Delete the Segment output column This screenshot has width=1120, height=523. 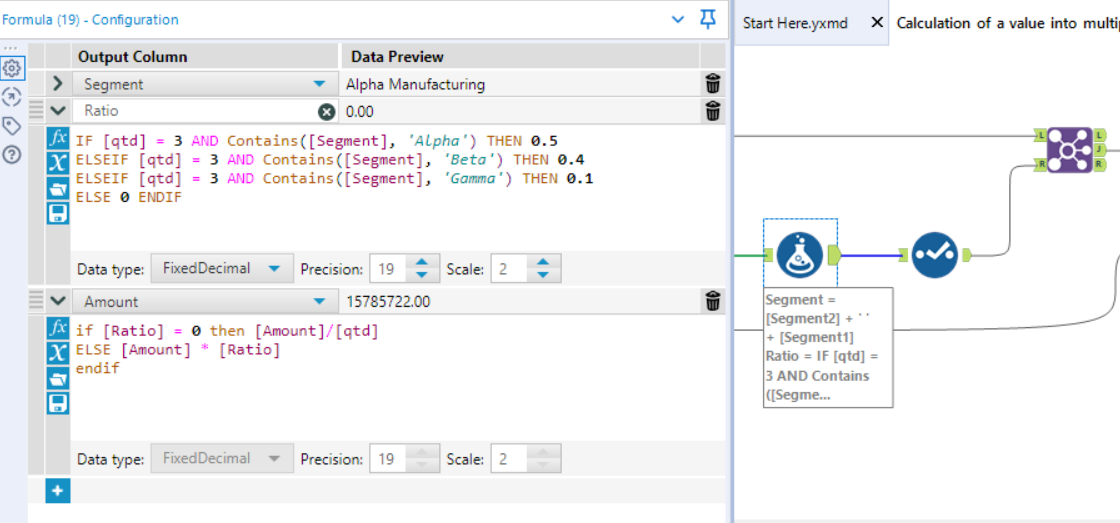tap(712, 84)
